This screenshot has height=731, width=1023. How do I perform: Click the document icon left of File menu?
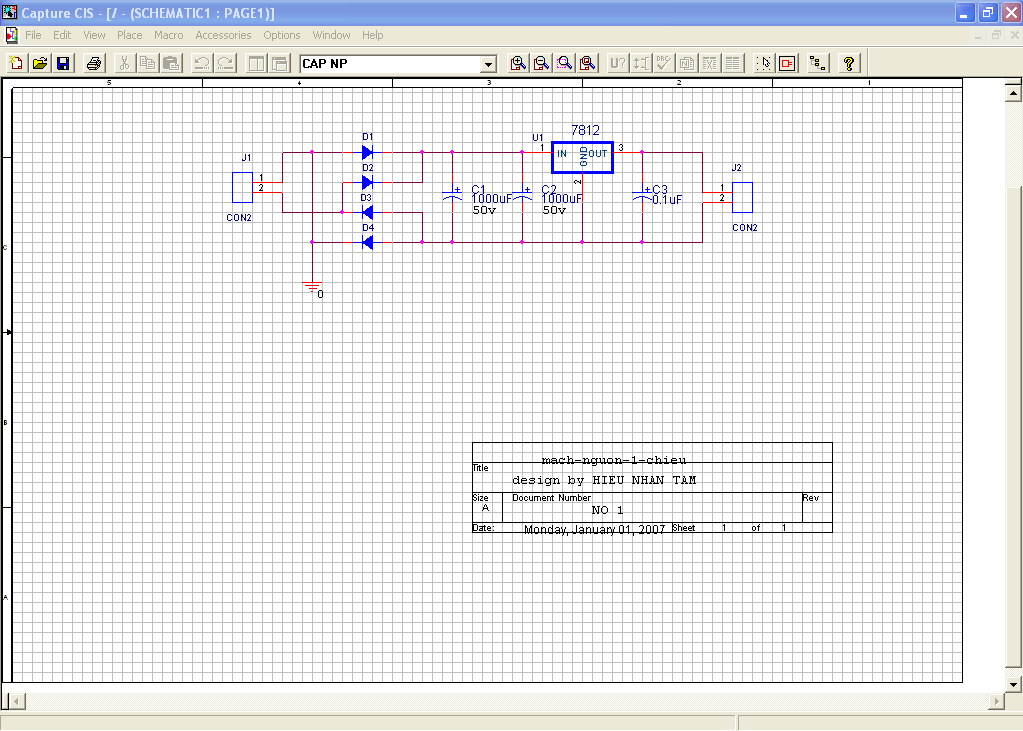tap(11, 35)
